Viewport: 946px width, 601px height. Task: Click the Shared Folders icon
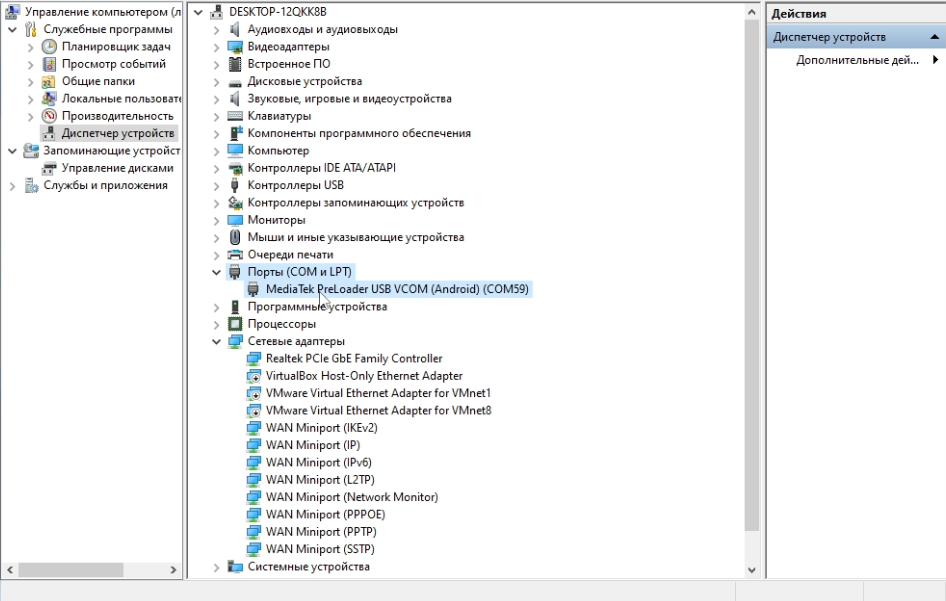[49, 81]
